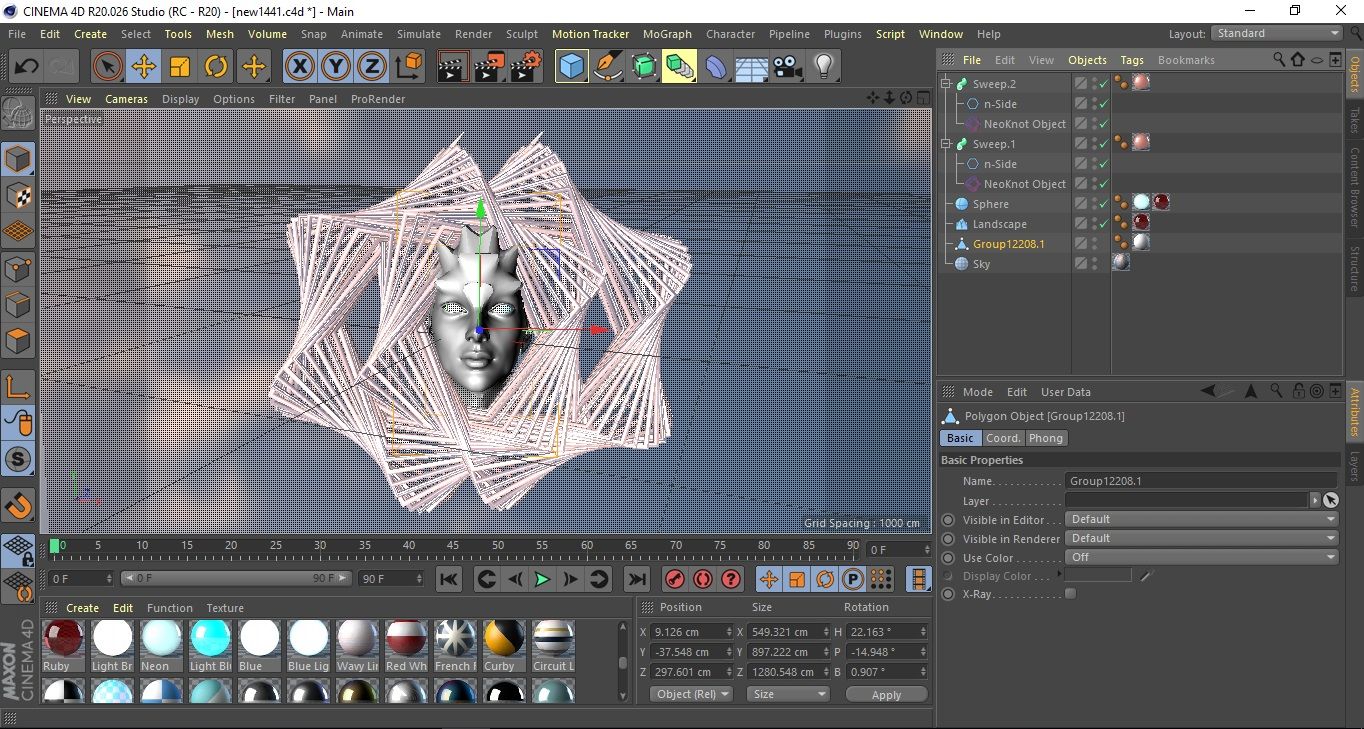Switch to the Coord. tab
This screenshot has height=729, width=1364.
click(1002, 438)
